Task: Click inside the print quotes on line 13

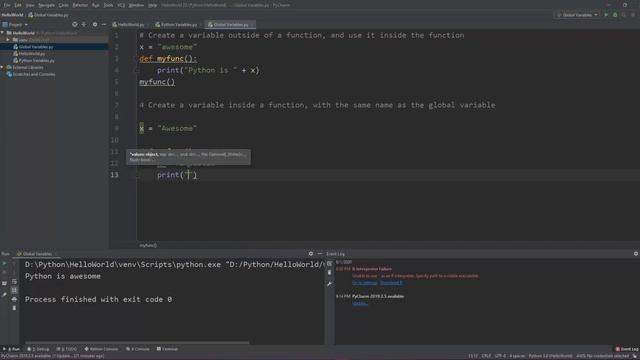Action: coord(189,175)
